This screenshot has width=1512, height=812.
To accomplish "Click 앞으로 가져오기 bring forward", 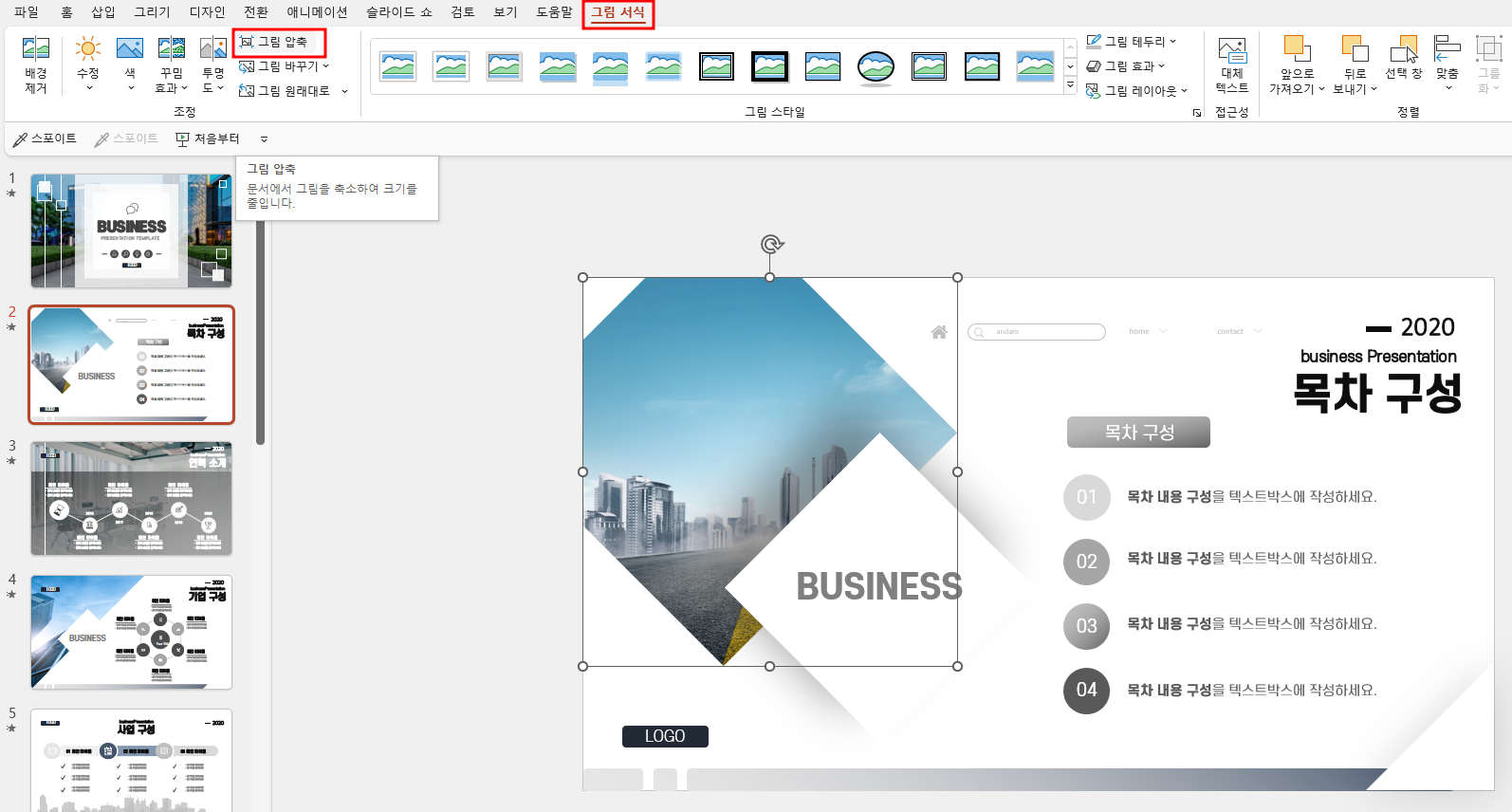I will pyautogui.click(x=1297, y=65).
